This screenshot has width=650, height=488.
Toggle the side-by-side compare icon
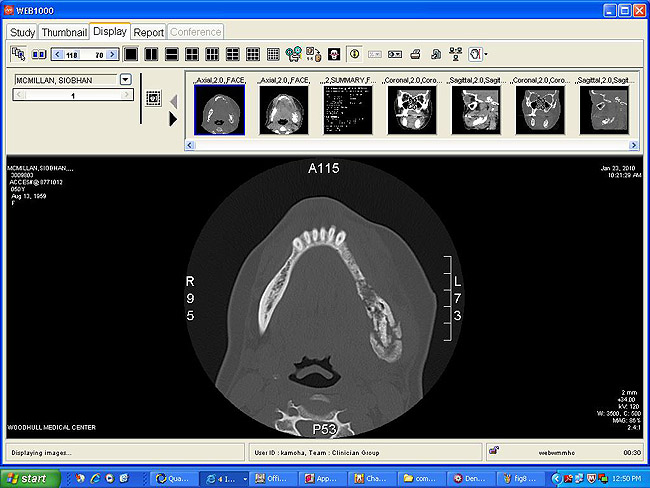click(x=39, y=53)
